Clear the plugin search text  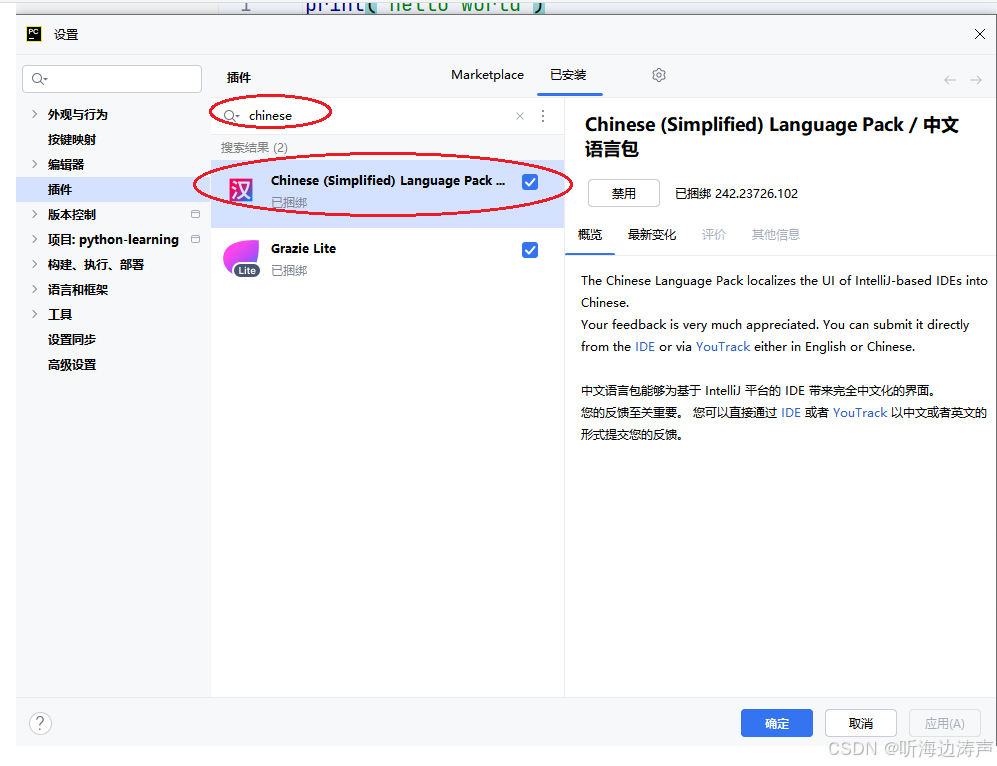[x=520, y=116]
